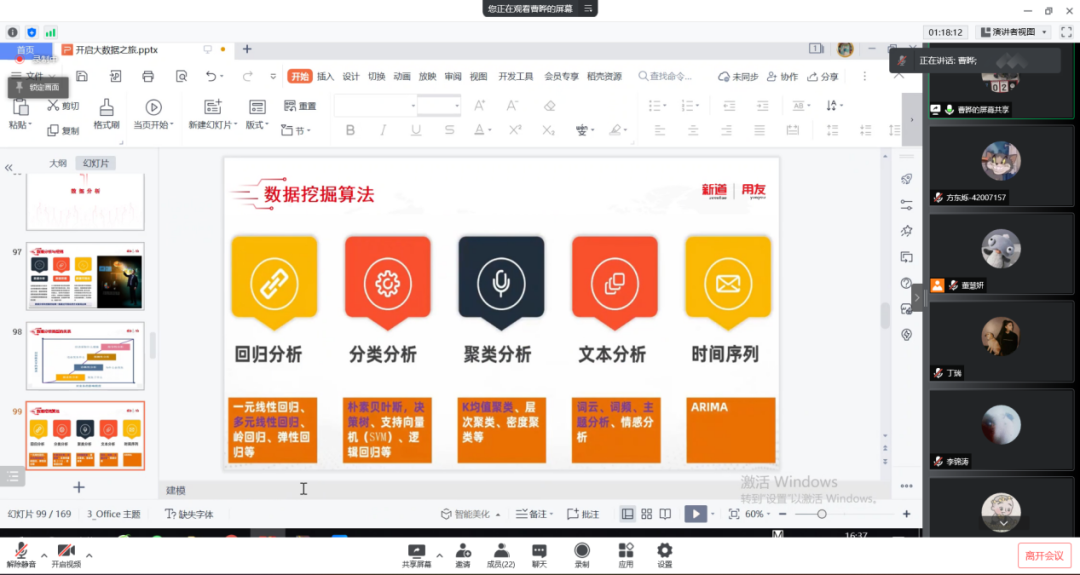This screenshot has height=575, width=1080.
Task: Toggle bold formatting
Action: click(x=350, y=130)
